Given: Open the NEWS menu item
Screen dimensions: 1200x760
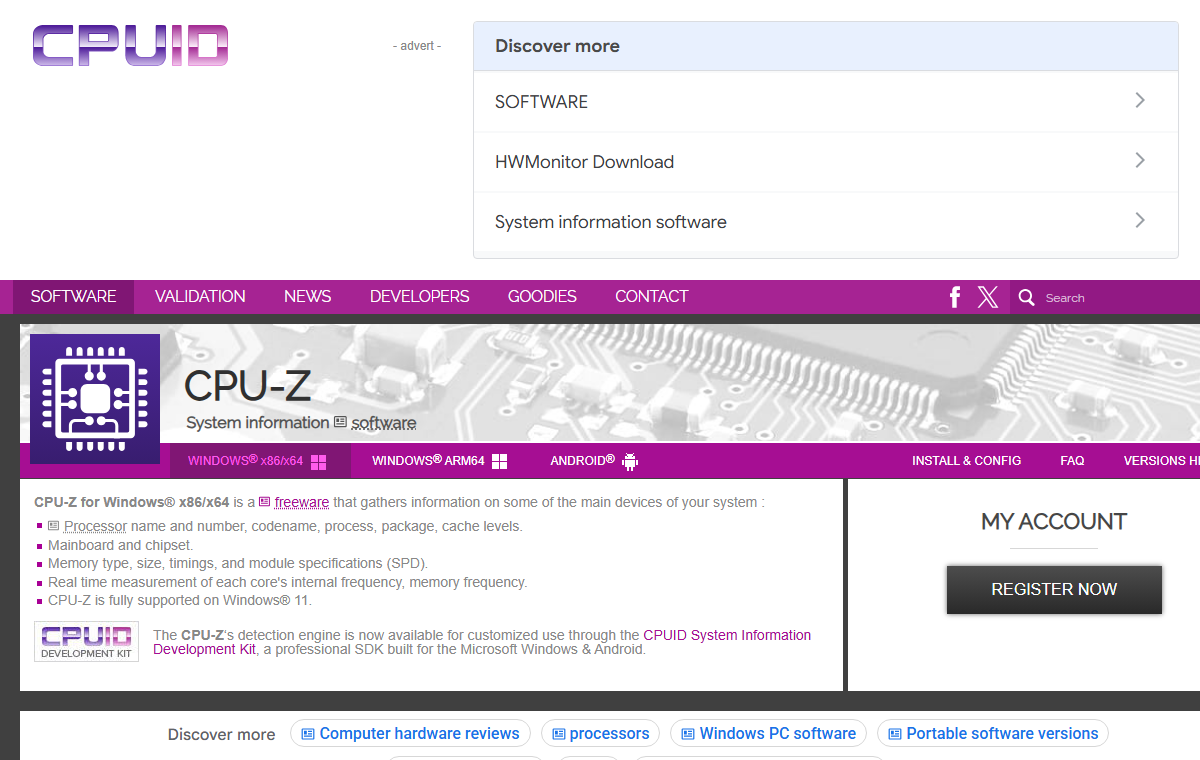Looking at the screenshot, I should coord(308,297).
